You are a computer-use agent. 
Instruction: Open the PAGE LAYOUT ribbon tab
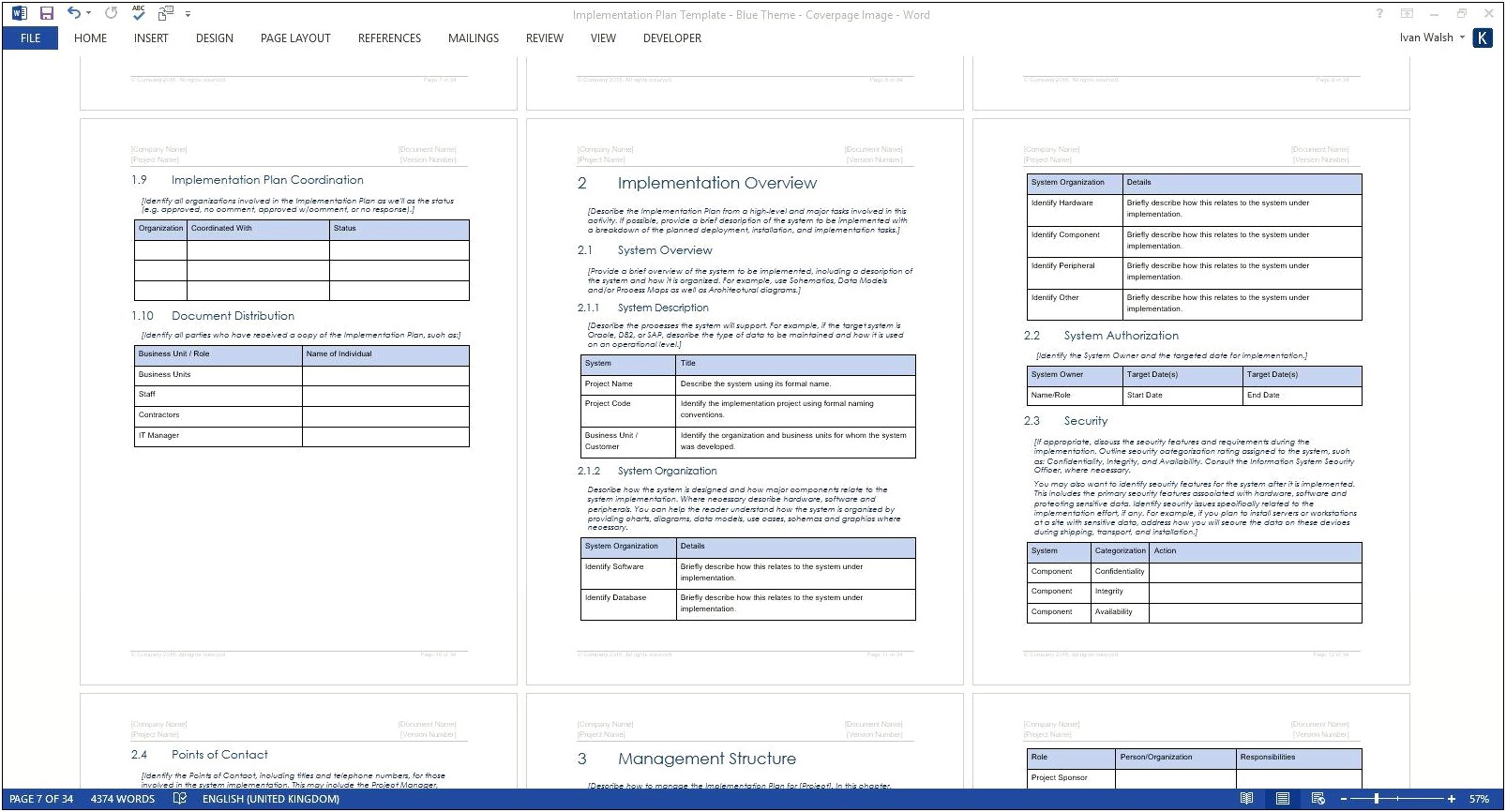[295, 38]
